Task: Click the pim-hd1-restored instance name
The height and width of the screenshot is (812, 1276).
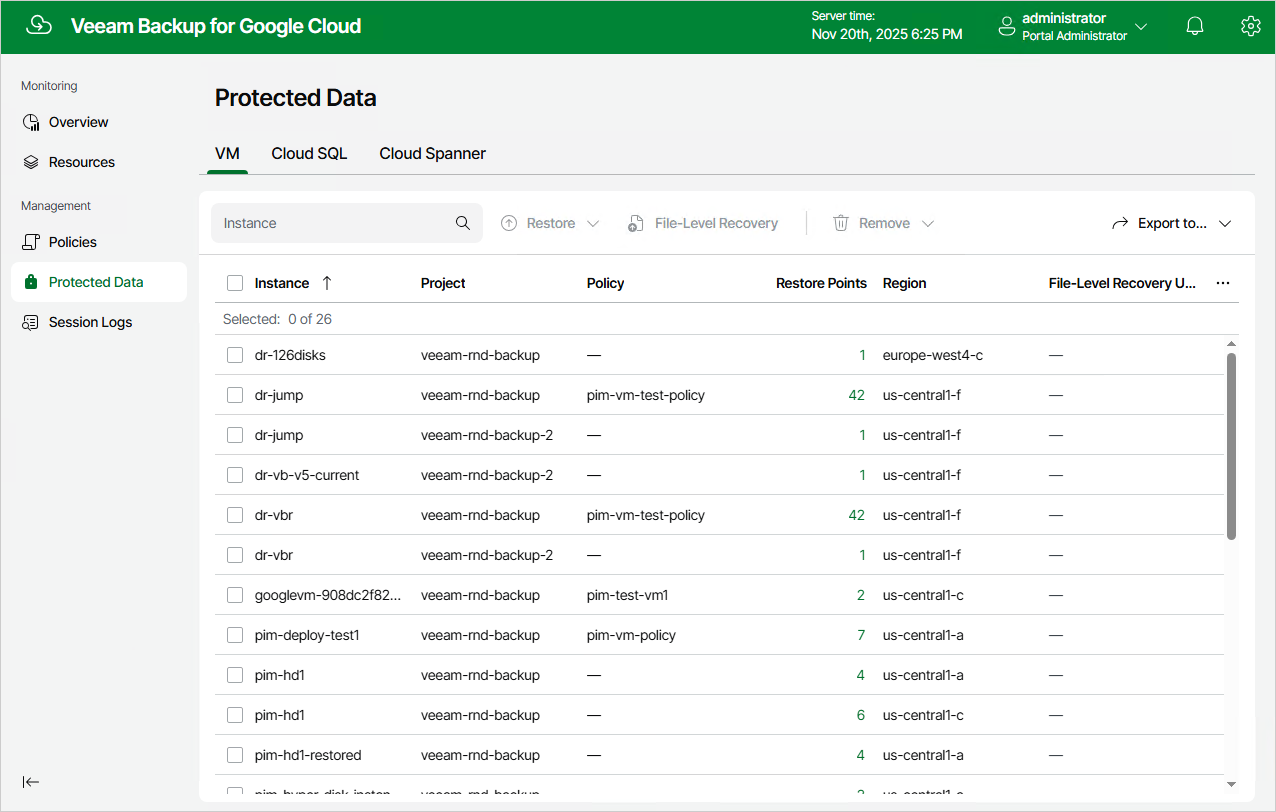Action: click(x=308, y=755)
